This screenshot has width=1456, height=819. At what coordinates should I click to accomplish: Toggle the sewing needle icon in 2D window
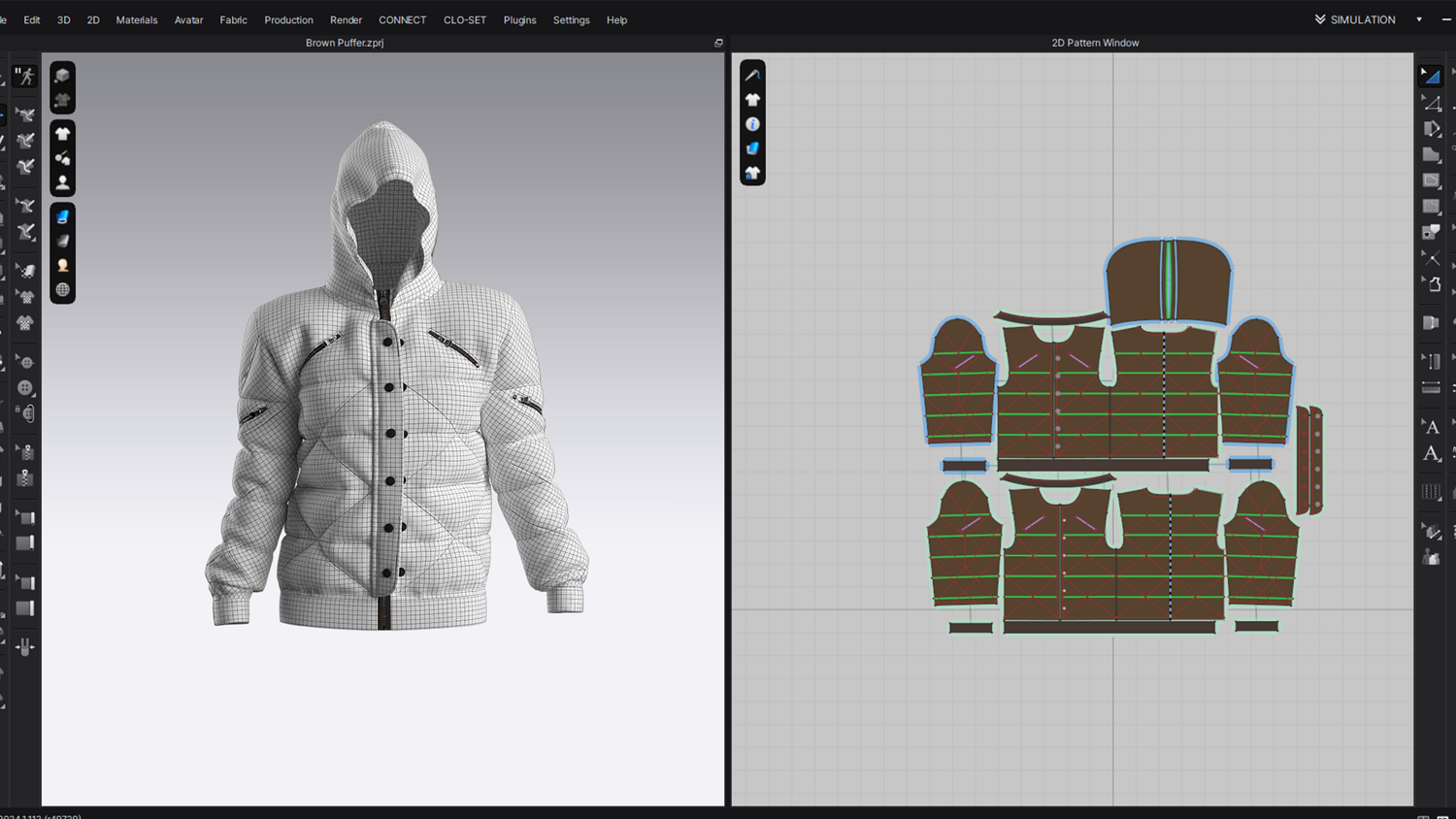coord(752,75)
